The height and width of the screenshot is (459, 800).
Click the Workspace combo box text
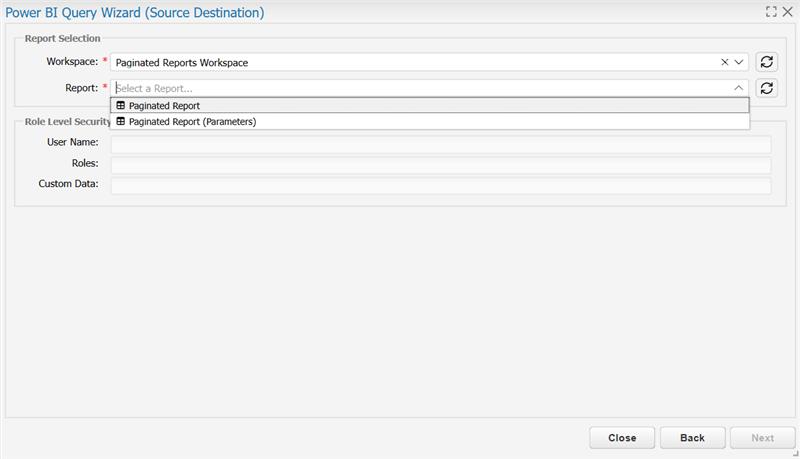point(182,63)
